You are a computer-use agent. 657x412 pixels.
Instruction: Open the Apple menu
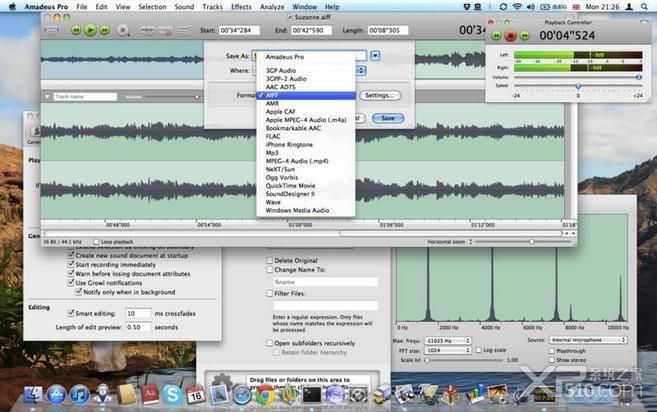(x=12, y=7)
